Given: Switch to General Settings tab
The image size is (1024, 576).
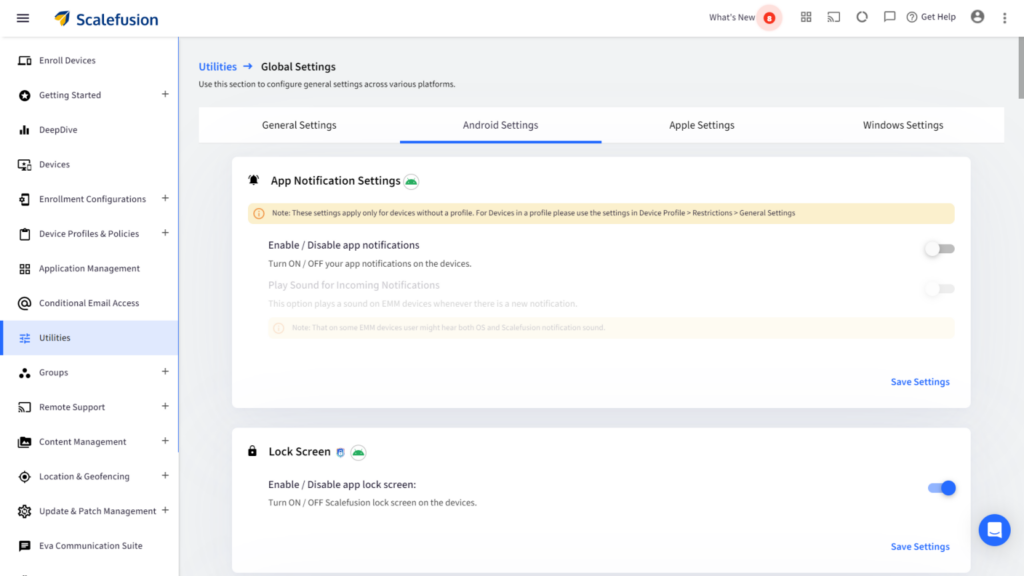Looking at the screenshot, I should coord(299,125).
